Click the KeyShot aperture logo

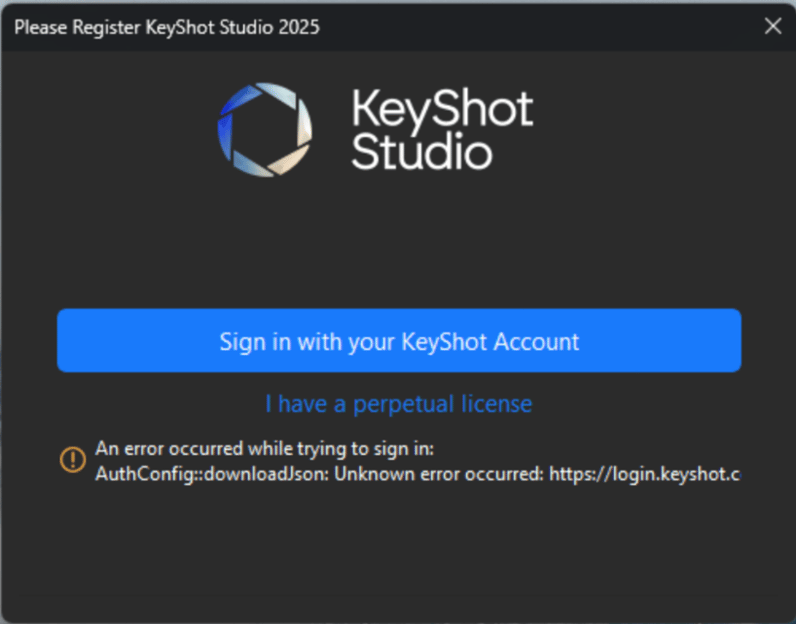[x=264, y=130]
